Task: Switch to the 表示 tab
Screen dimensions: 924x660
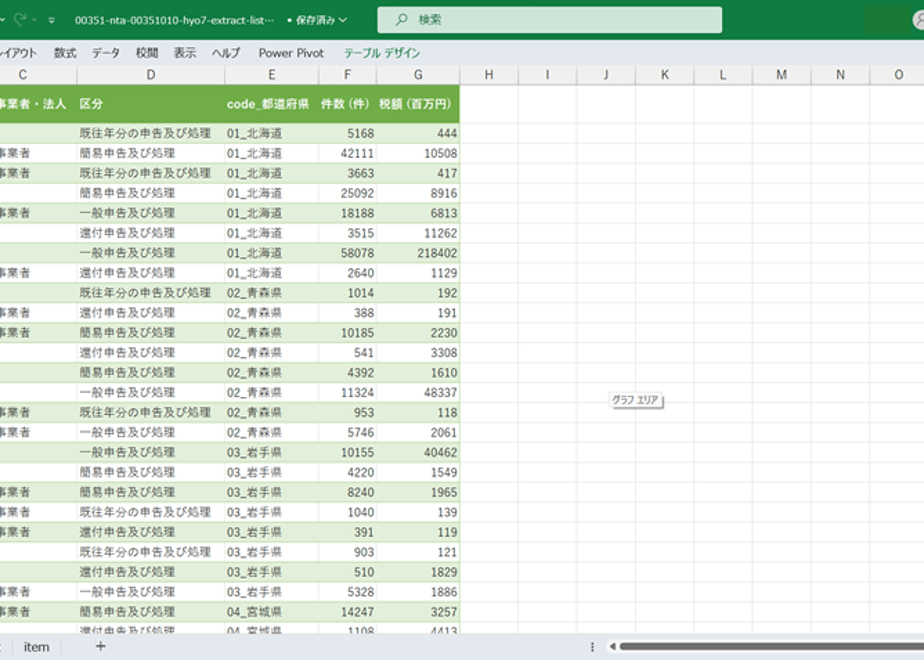Action: coord(184,53)
